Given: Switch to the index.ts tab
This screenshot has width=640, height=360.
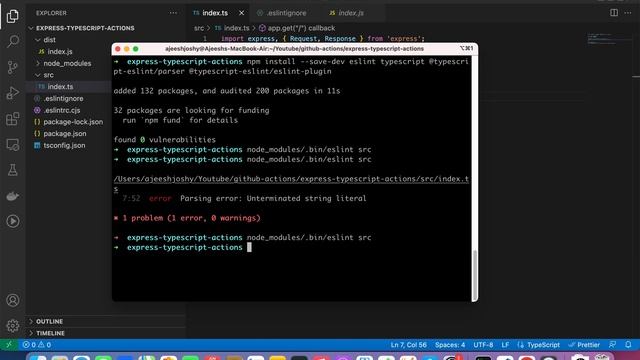Looking at the screenshot, I should point(215,13).
